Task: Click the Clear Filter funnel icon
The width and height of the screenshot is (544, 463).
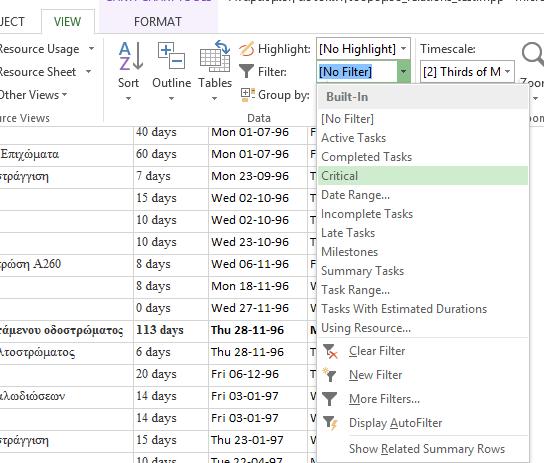Action: coord(330,351)
